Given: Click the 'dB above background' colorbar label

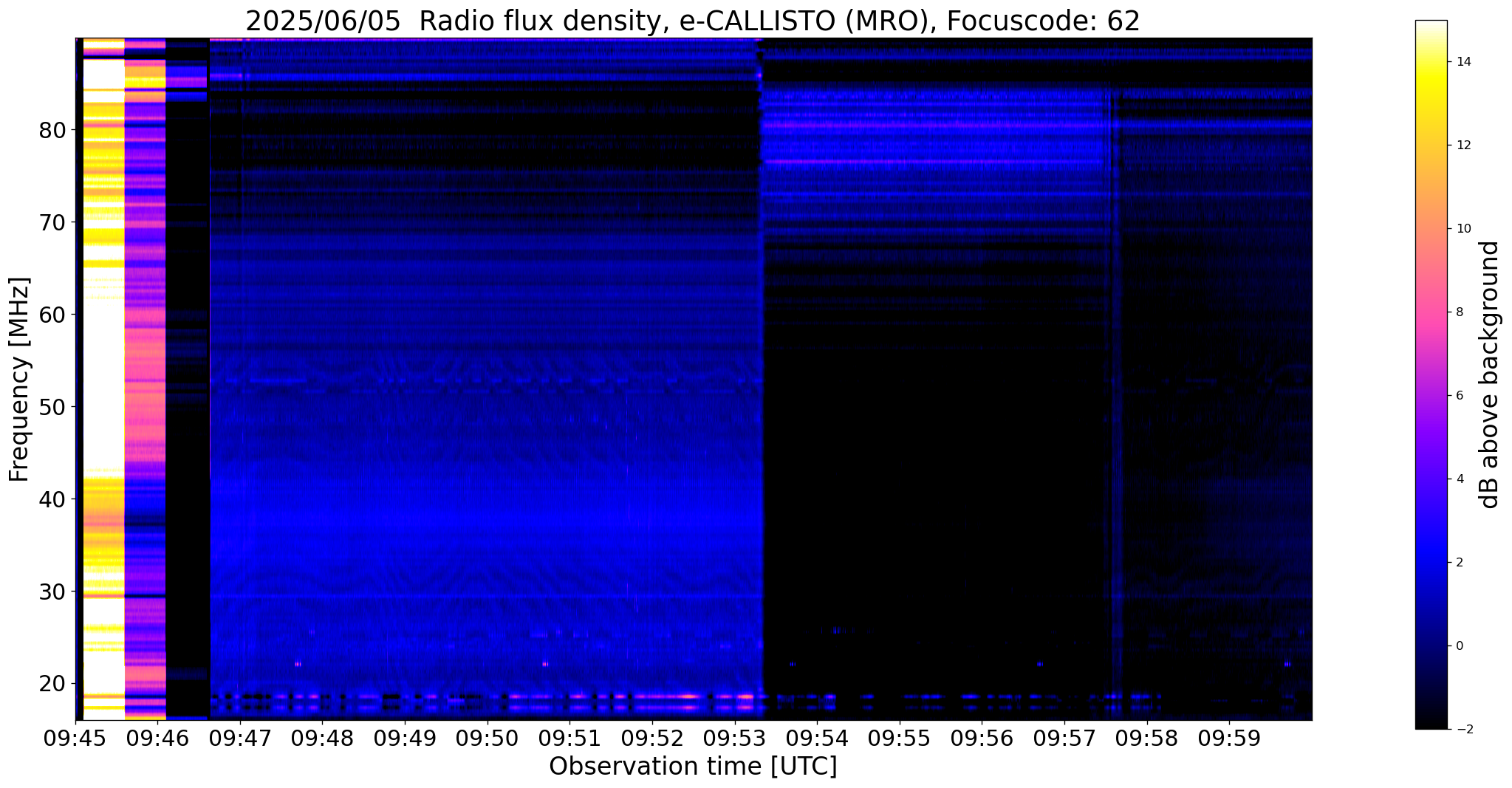Looking at the screenshot, I should [1490, 374].
